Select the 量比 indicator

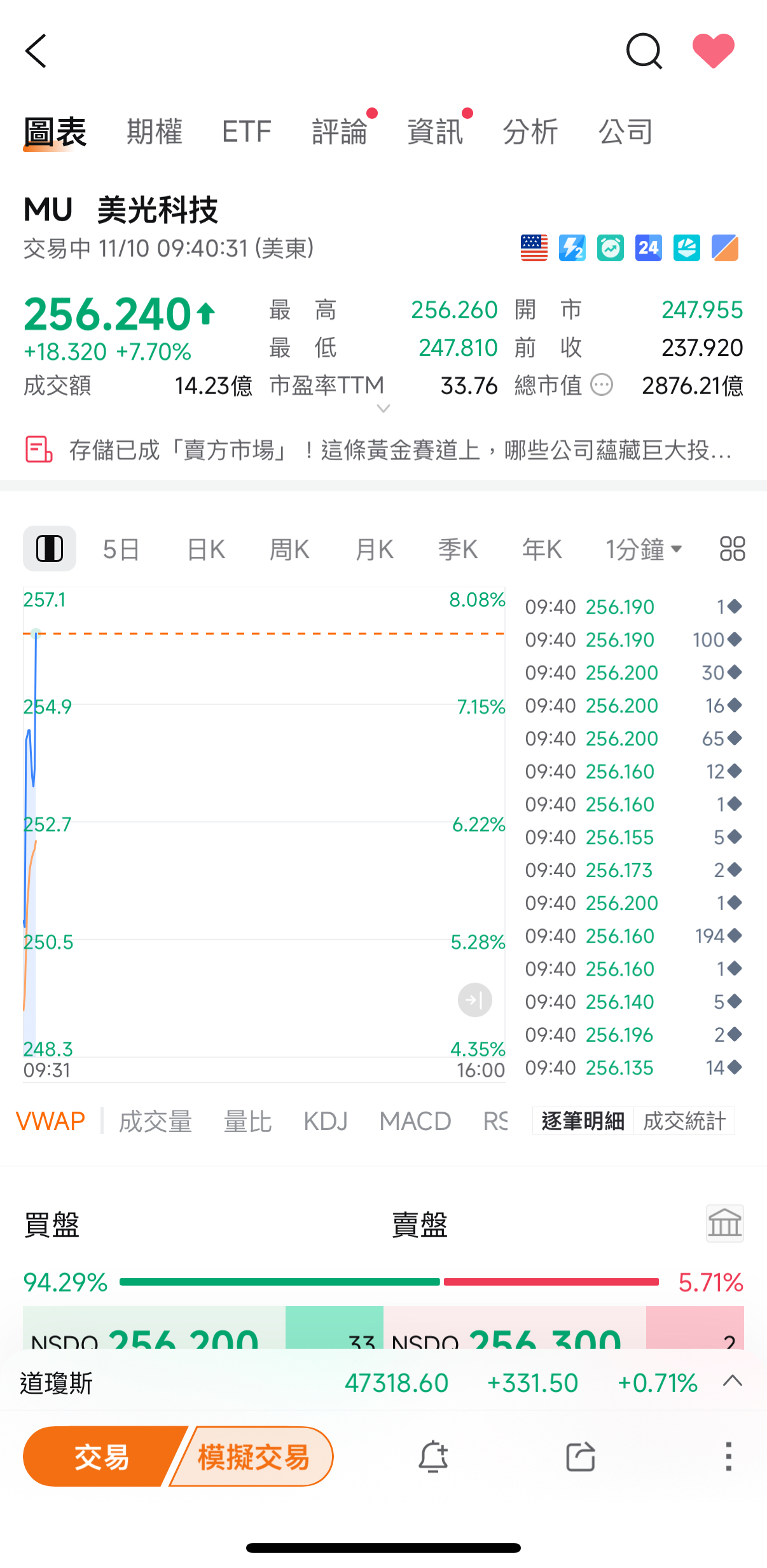tap(248, 1121)
